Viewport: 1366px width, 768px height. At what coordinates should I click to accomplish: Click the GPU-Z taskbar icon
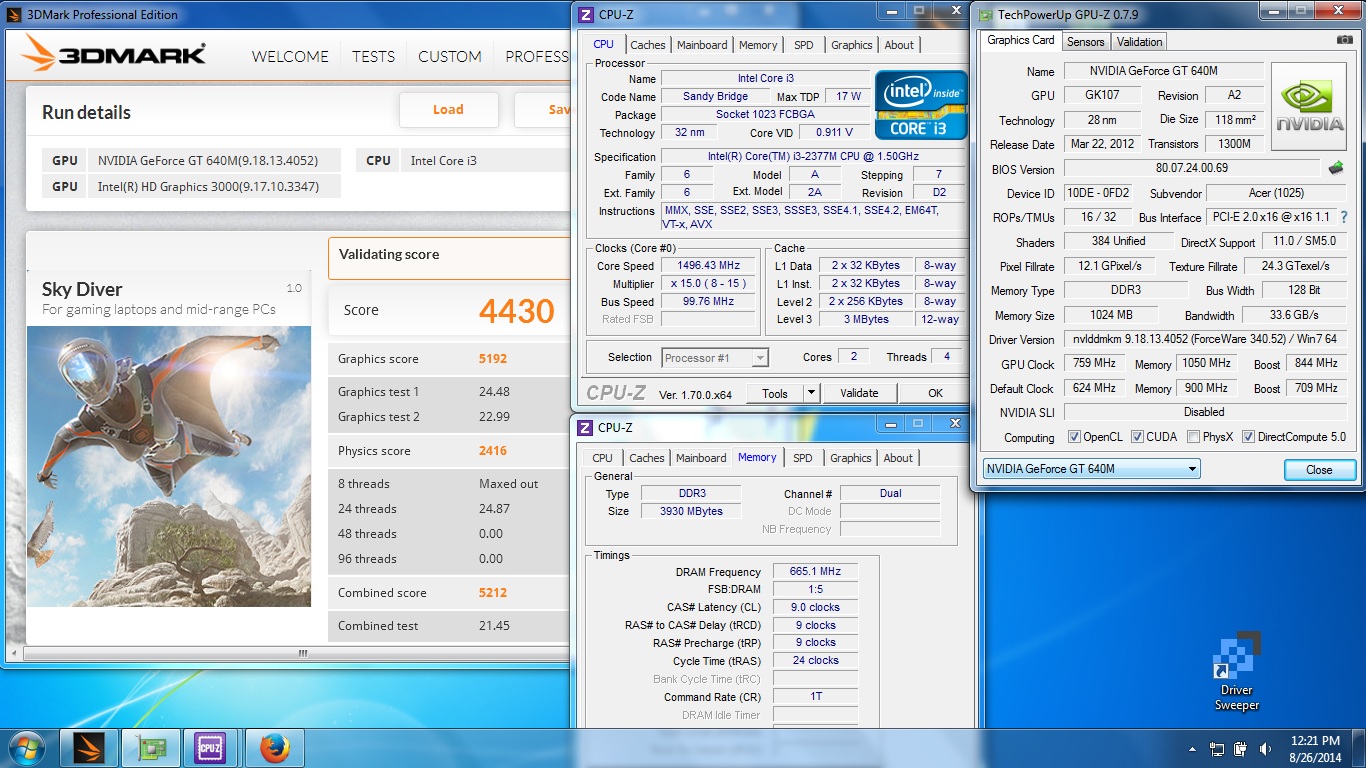pos(152,747)
